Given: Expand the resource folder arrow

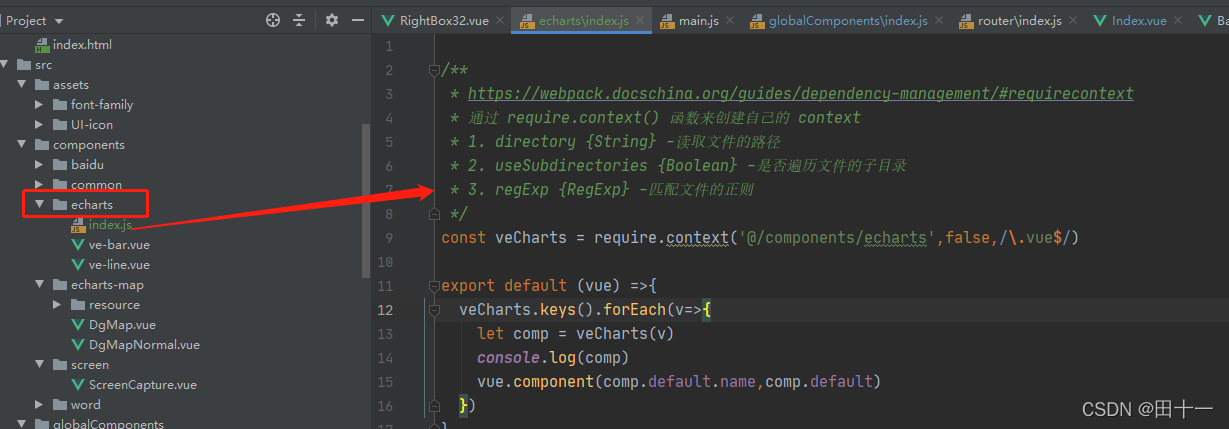Looking at the screenshot, I should click(57, 305).
